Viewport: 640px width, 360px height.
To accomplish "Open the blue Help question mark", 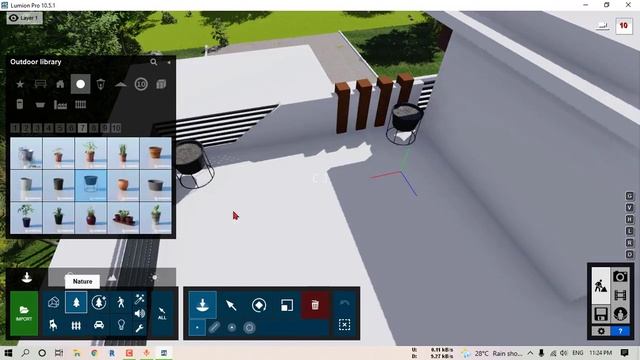I will click(620, 331).
